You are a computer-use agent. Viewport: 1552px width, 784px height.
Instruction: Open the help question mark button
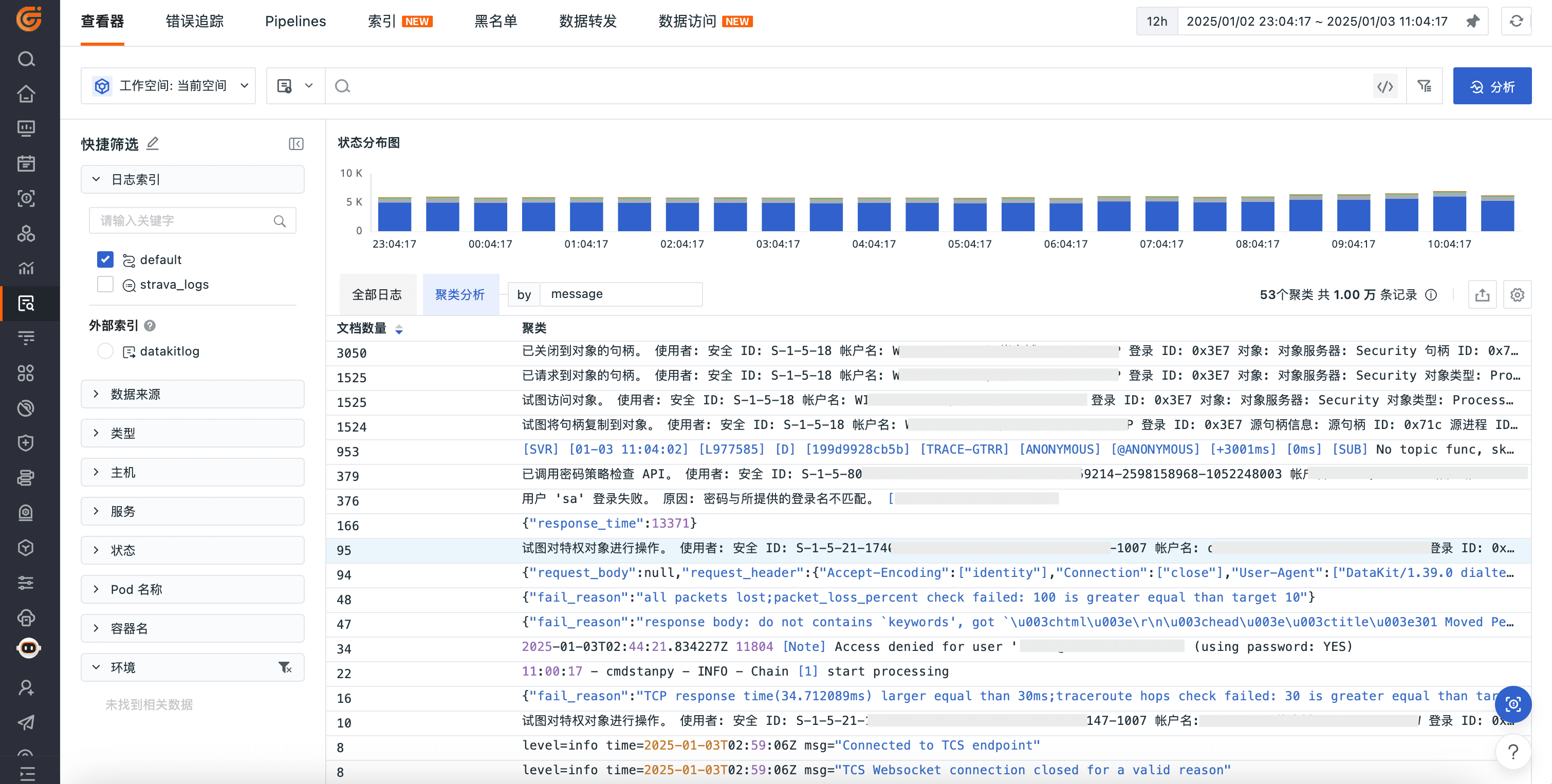point(1513,752)
